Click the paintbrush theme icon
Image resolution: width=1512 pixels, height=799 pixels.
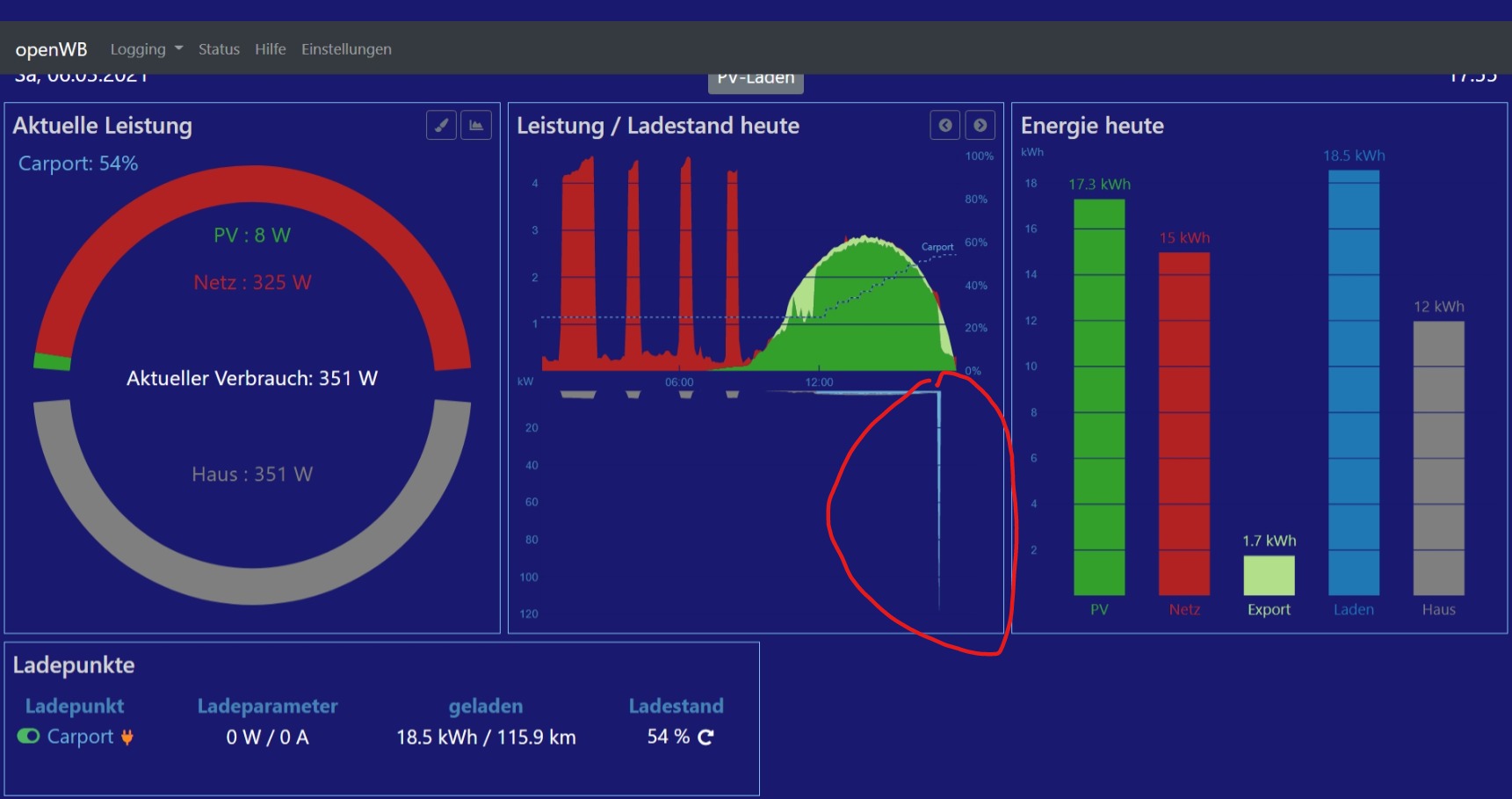coord(441,126)
